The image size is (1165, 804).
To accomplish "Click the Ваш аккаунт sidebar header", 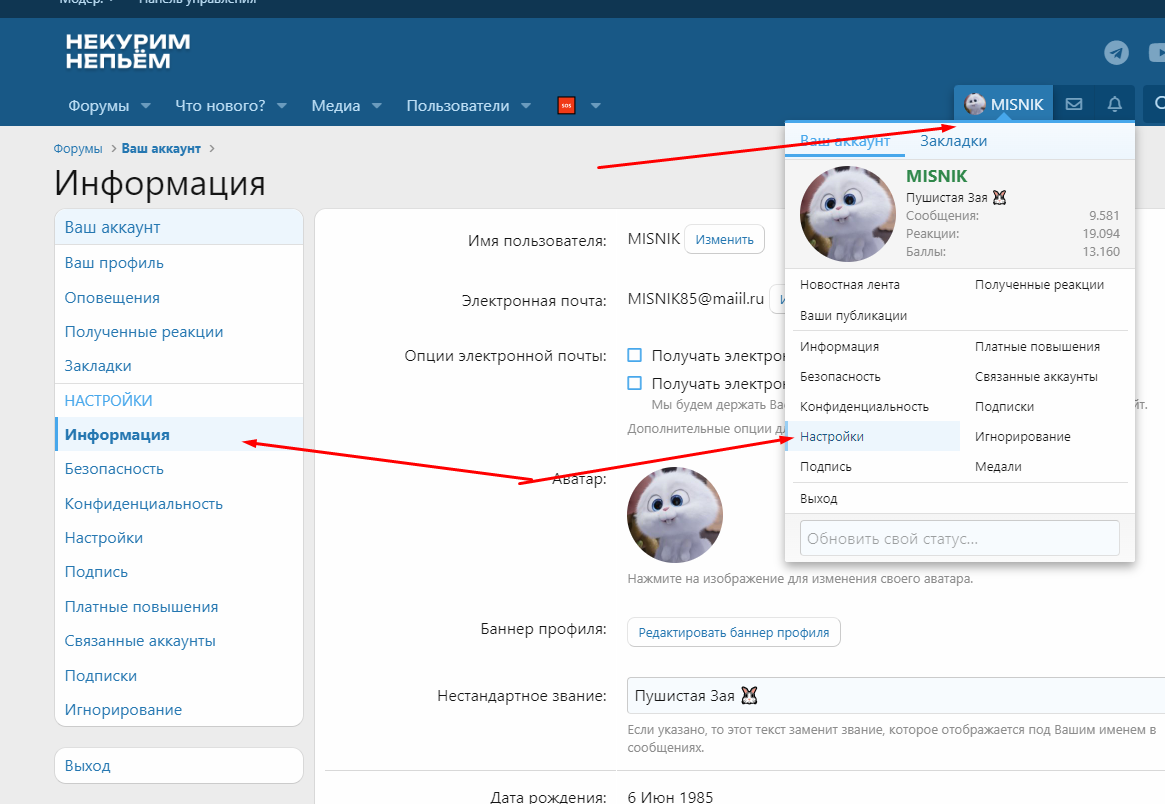I will [x=179, y=227].
